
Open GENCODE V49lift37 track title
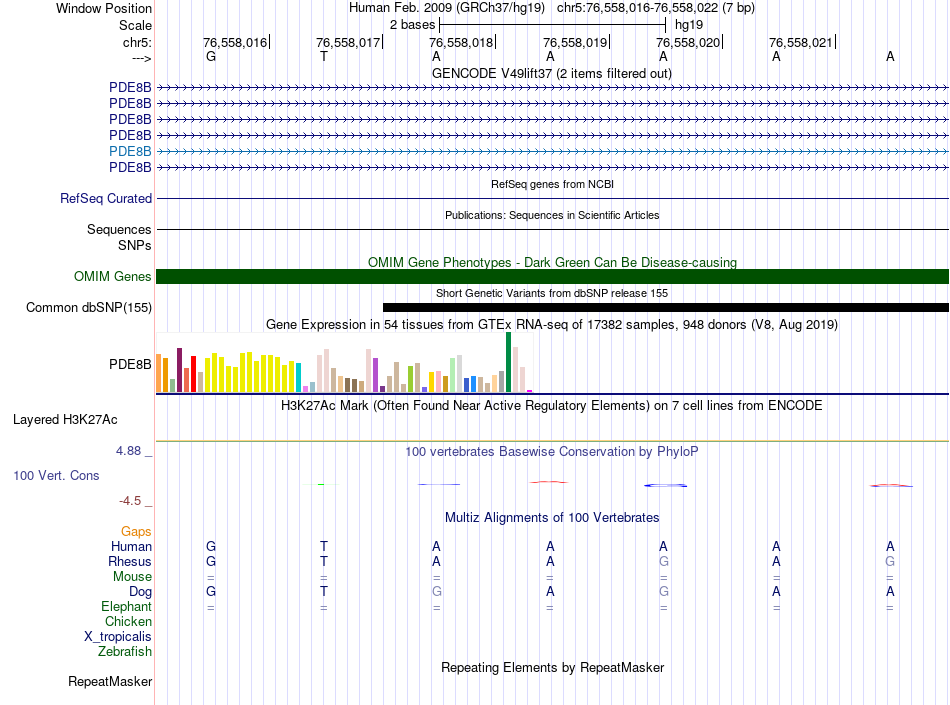(552, 74)
